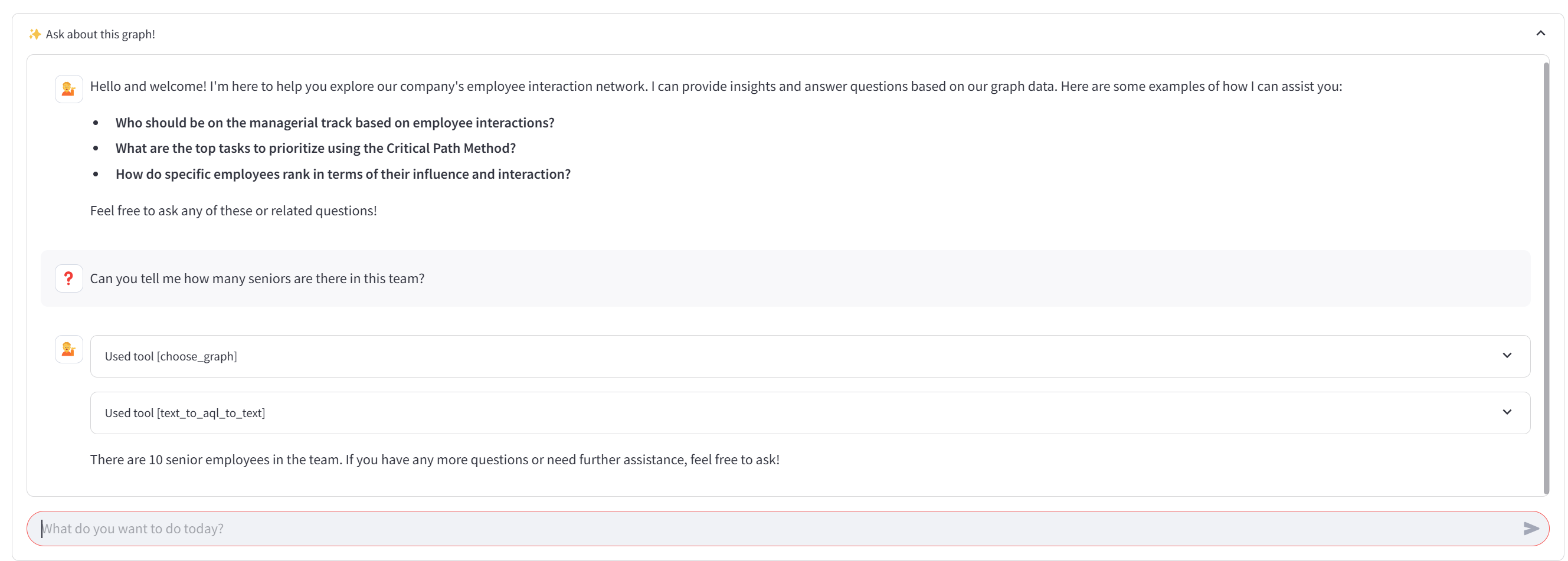Open the Used tool [text_to_aql_to_text] details

coord(185,413)
